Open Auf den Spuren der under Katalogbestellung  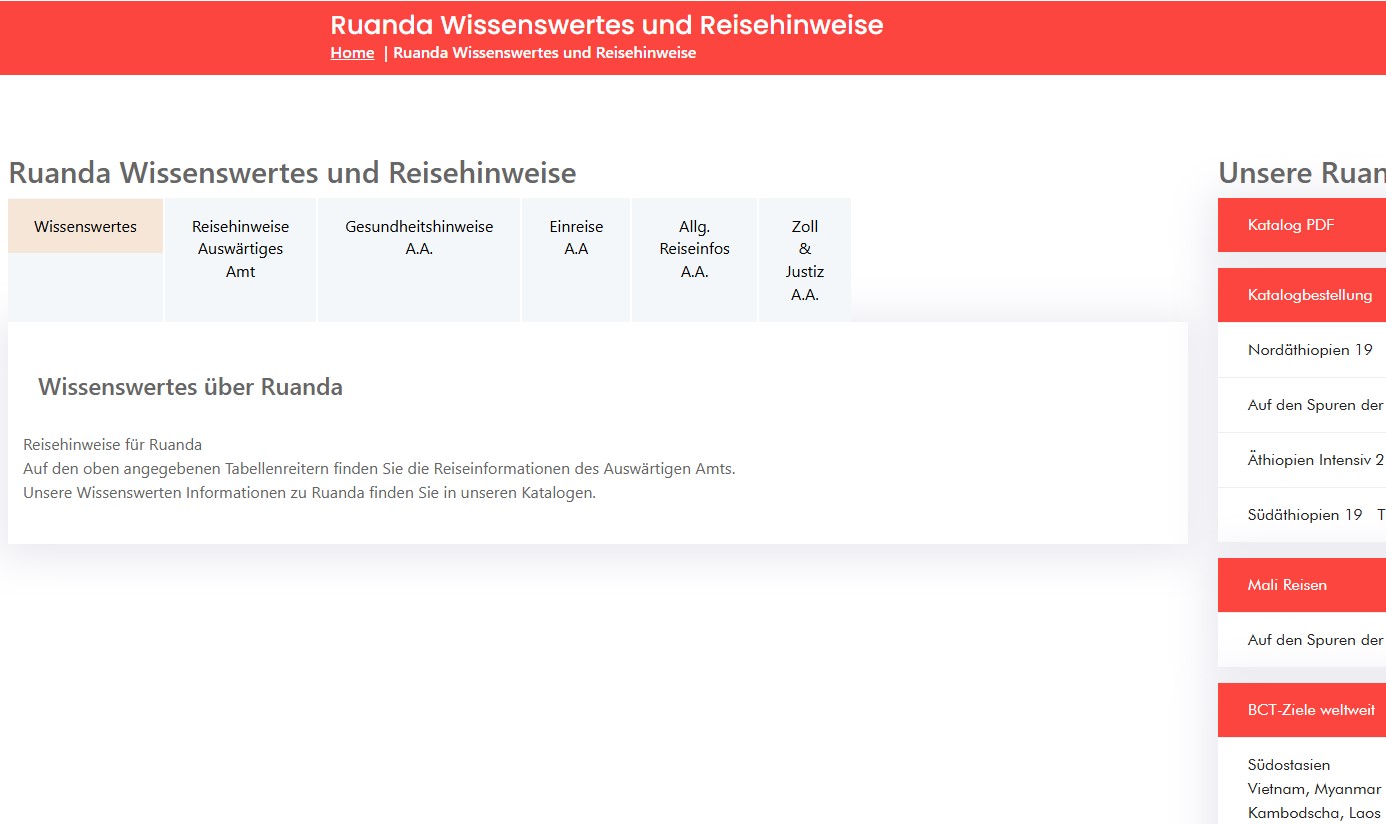click(x=1315, y=405)
